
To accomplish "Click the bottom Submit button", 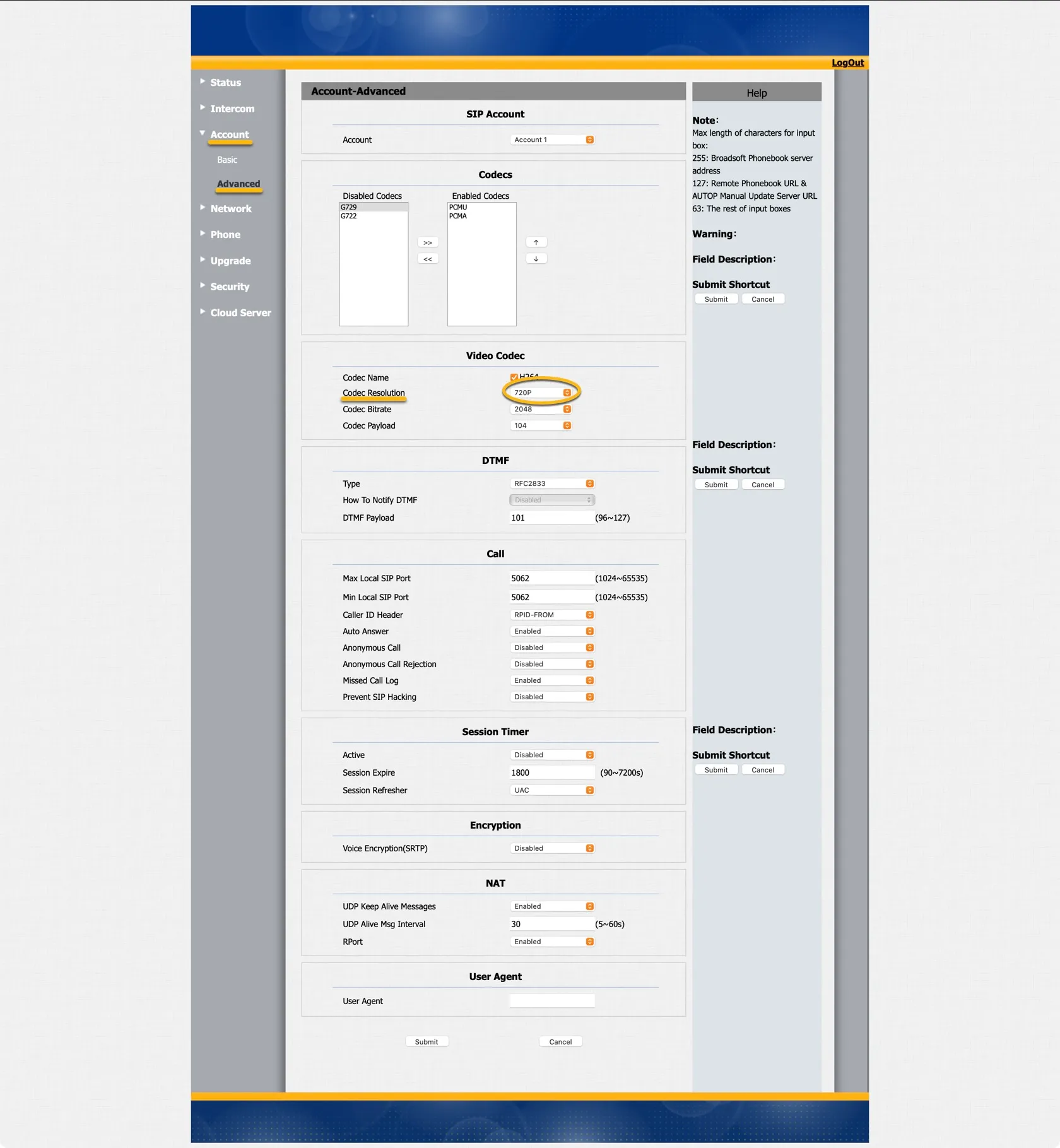I will [427, 1042].
